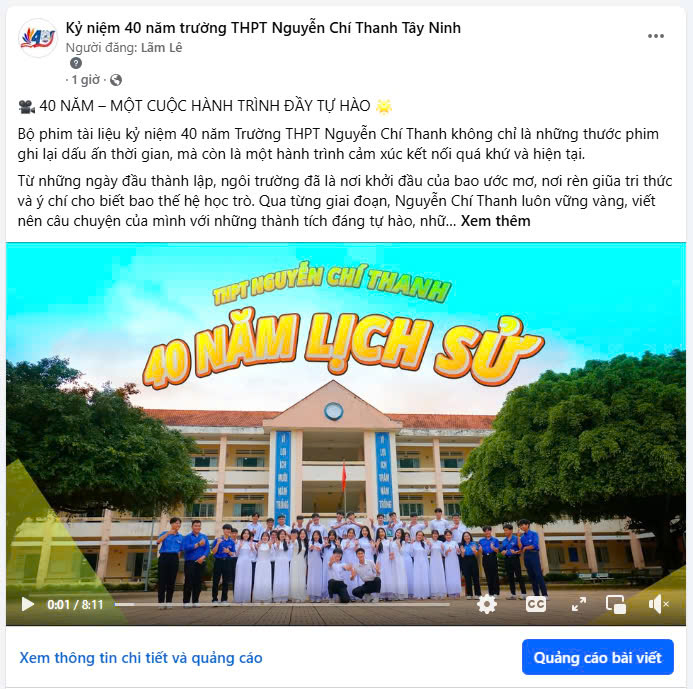
Task: Click the 1 giờ post timestamp
Action: pyautogui.click(x=86, y=80)
